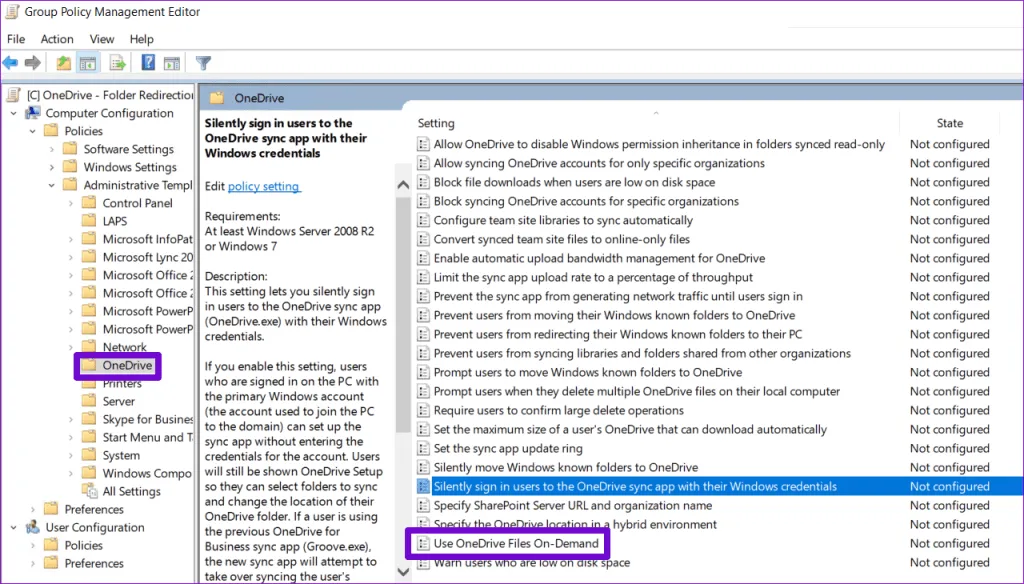The height and width of the screenshot is (584, 1024).
Task: Click the description pane scroll-down arrow
Action: [403, 572]
